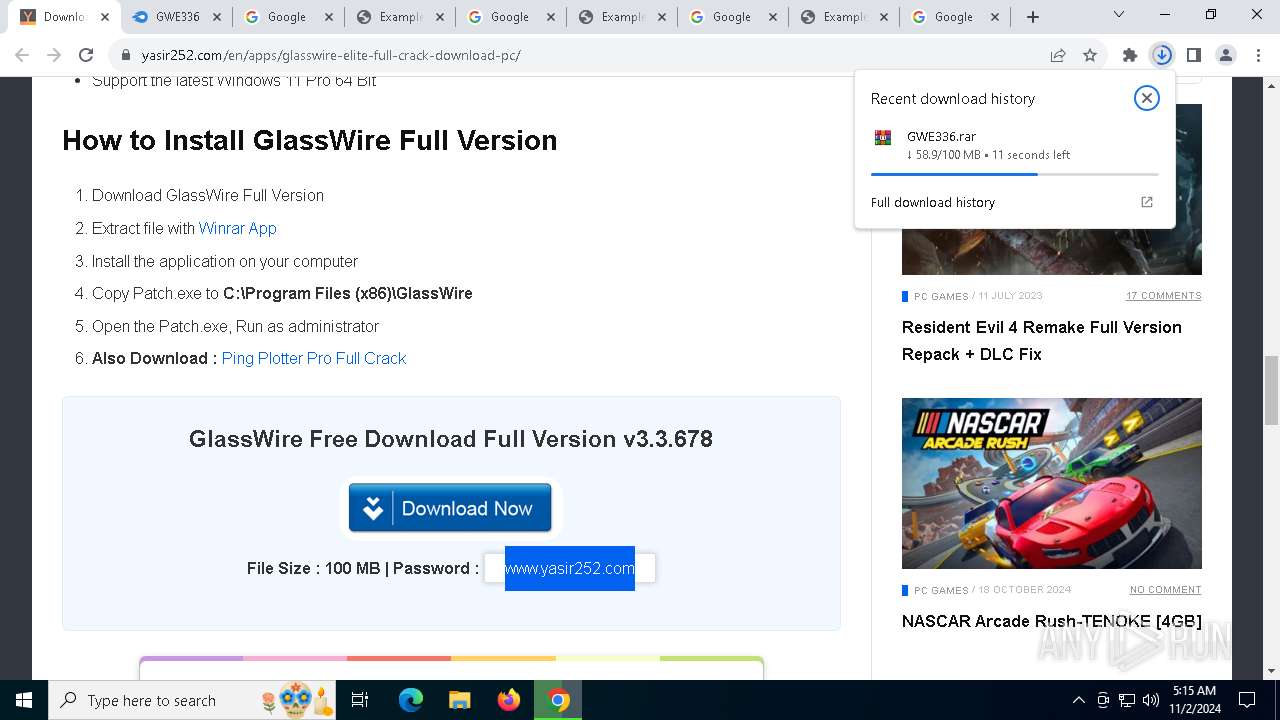The height and width of the screenshot is (720, 1280).
Task: Open network tray icon
Action: (1127, 700)
